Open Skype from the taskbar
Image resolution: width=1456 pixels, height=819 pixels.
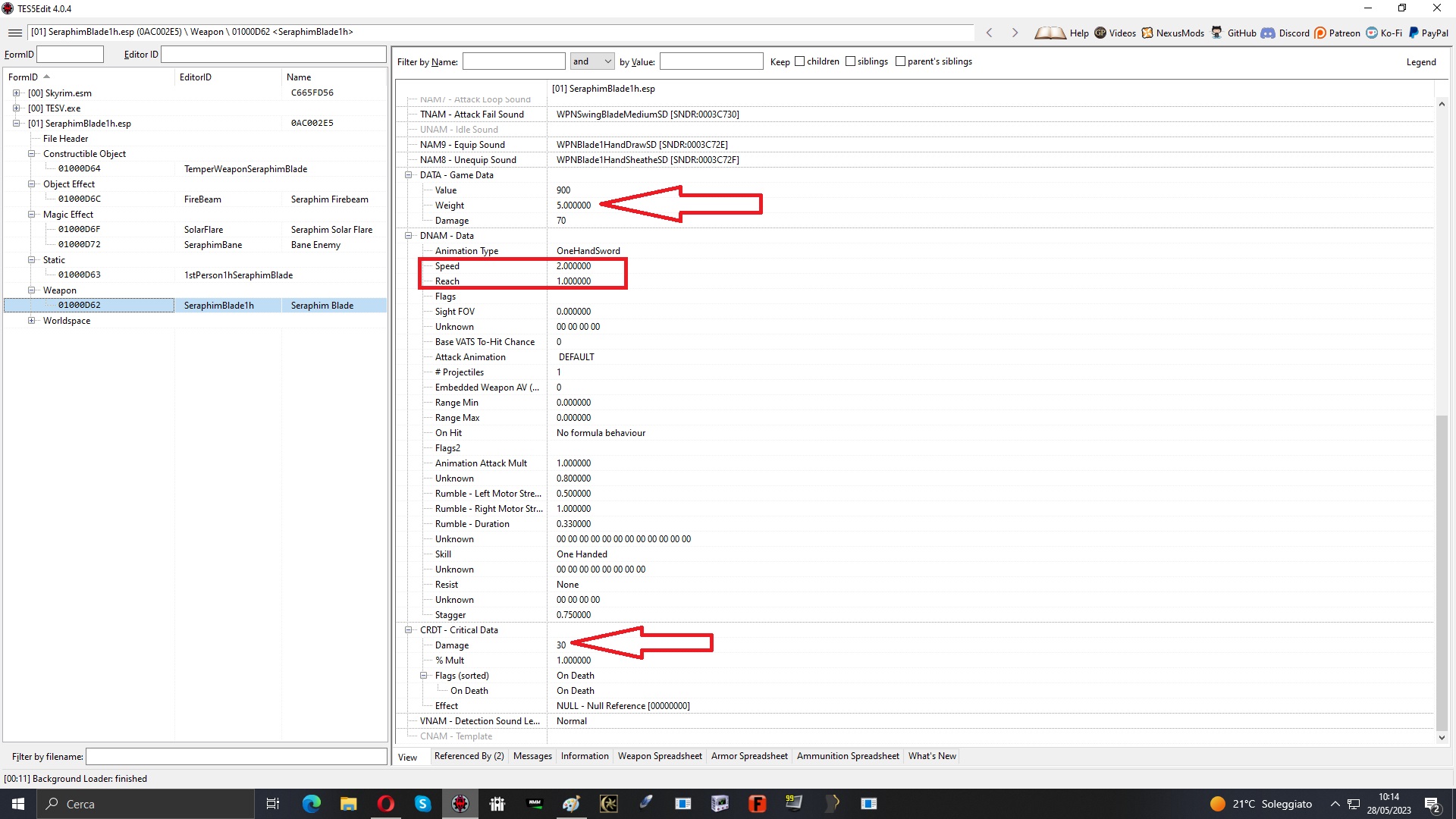click(422, 804)
